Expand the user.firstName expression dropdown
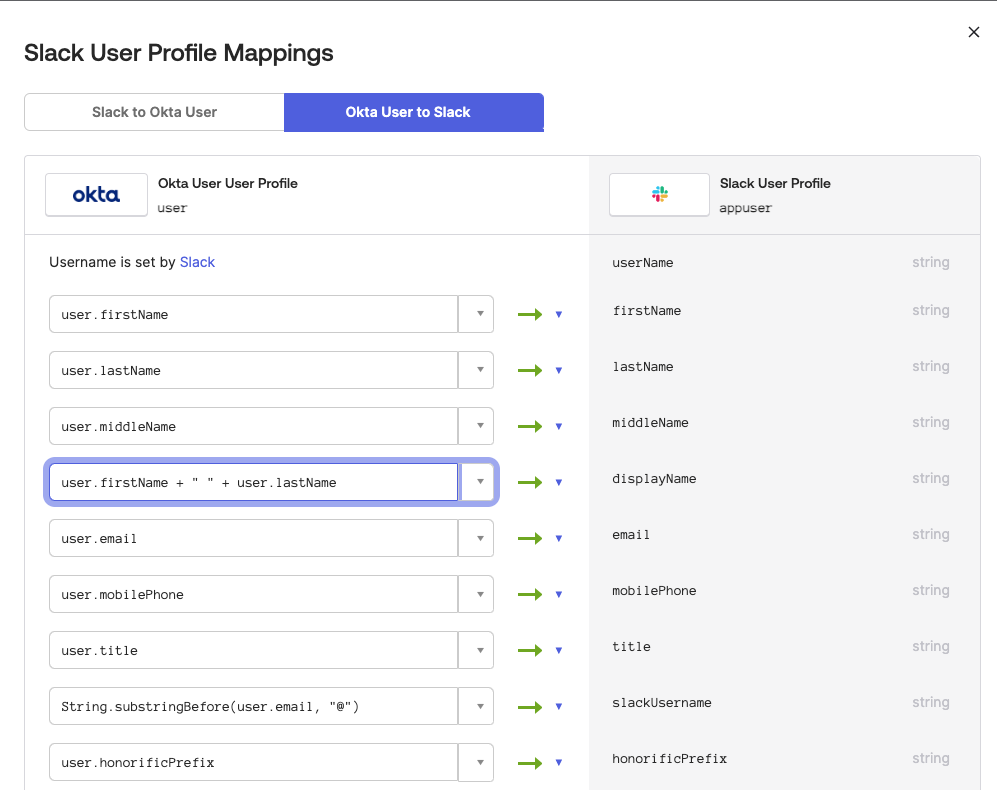This screenshot has width=997, height=790. coord(476,314)
